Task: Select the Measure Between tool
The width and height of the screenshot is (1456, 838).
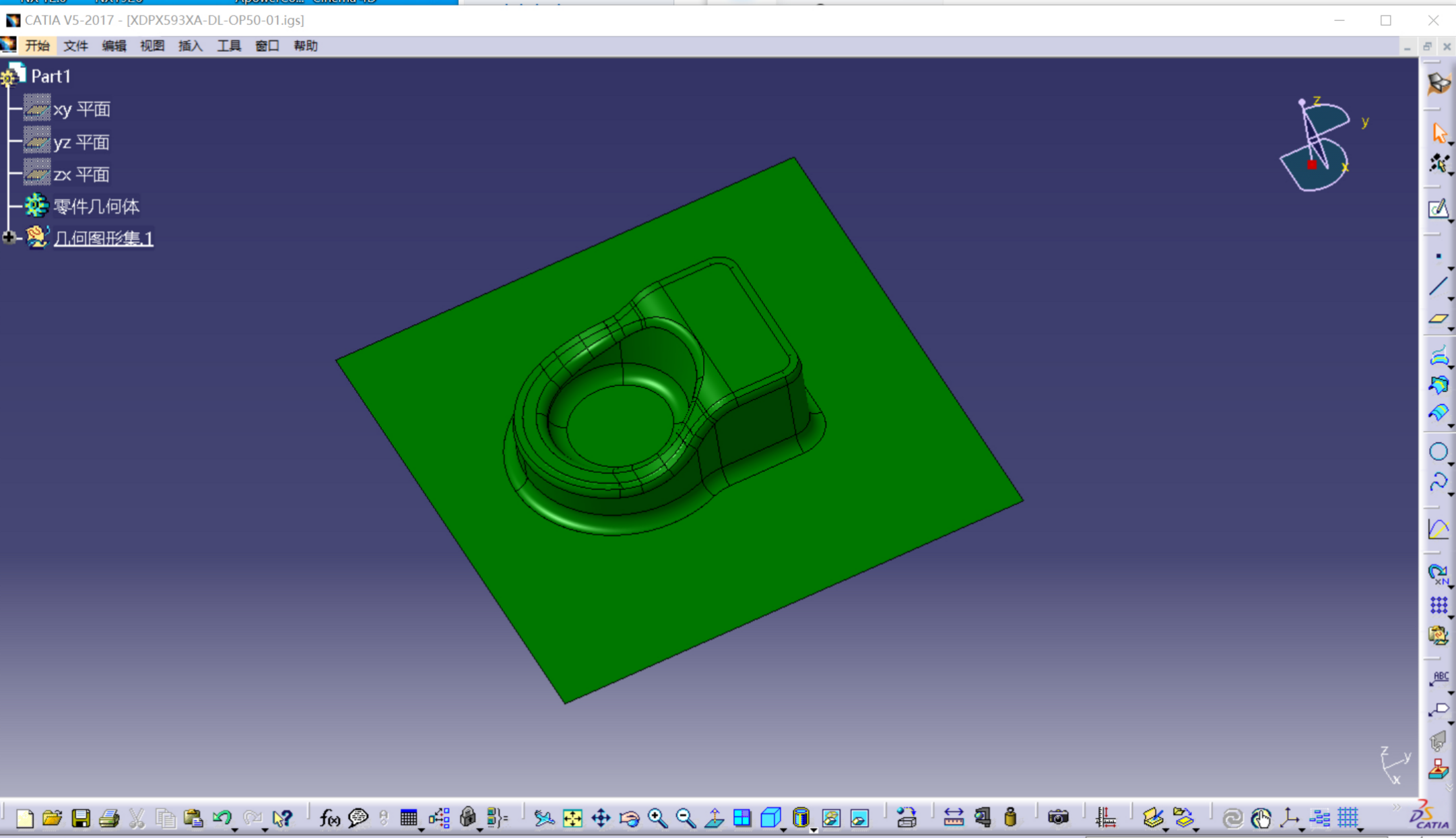Action: 953,818
